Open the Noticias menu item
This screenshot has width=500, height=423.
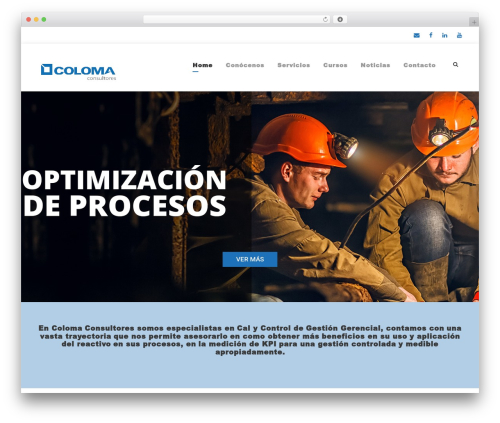pyautogui.click(x=375, y=65)
